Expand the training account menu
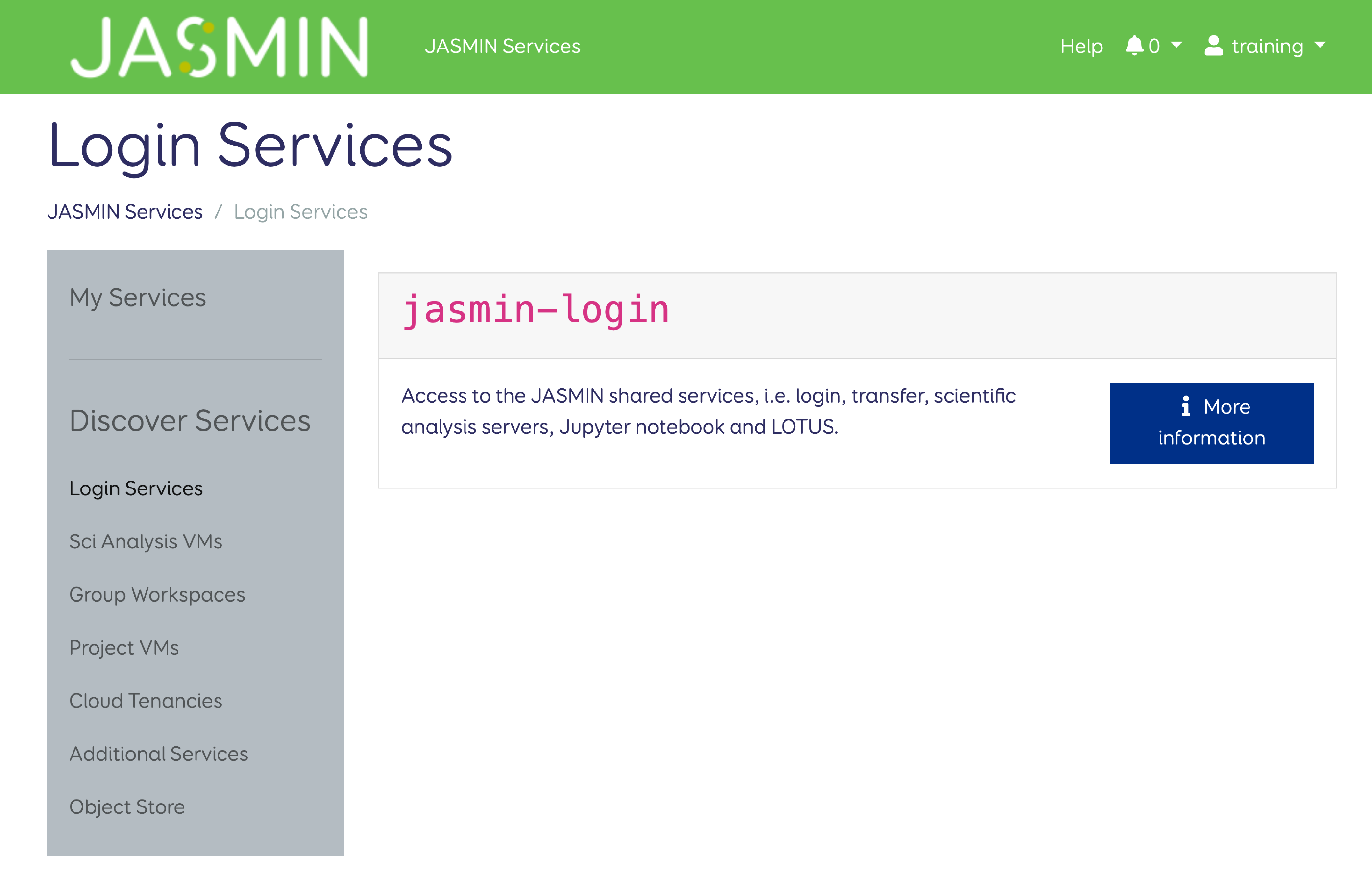Viewport: 1372px width, 879px height. (x=1268, y=46)
